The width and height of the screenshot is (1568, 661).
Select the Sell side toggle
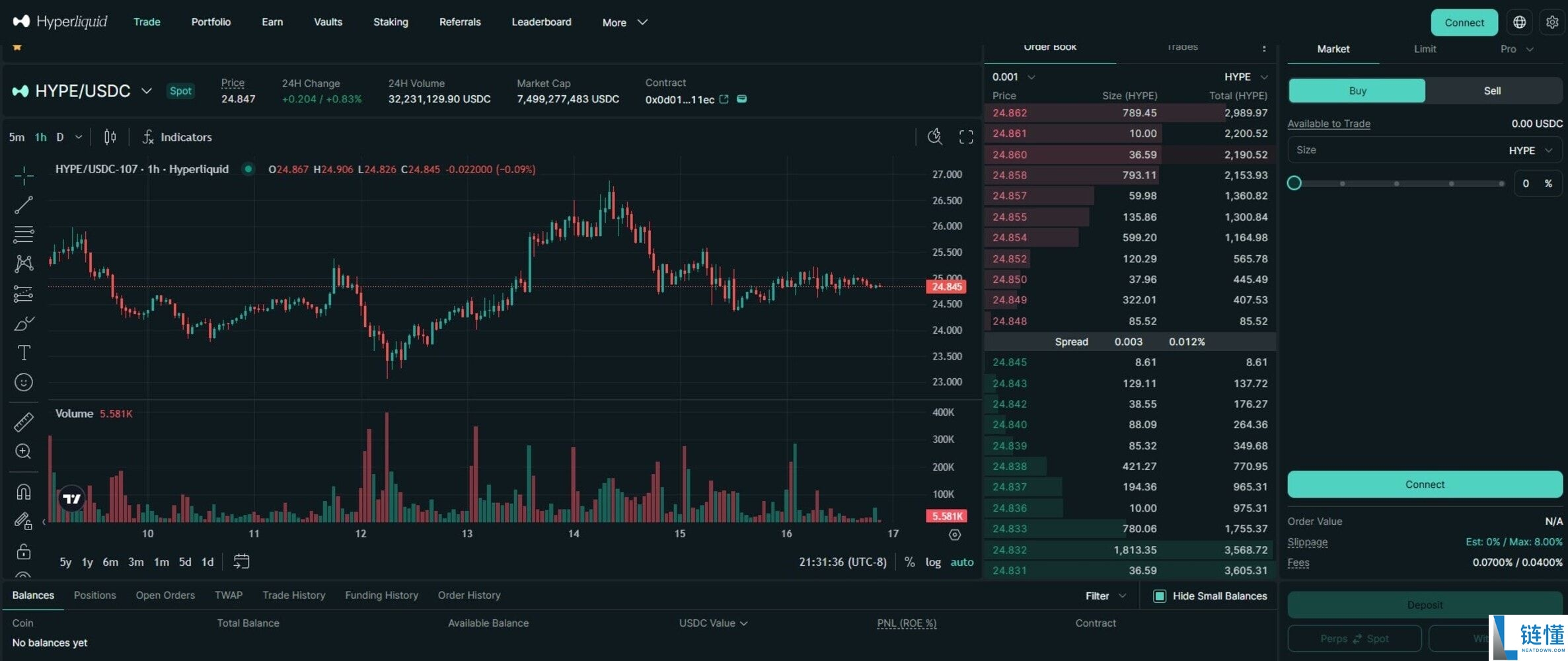1493,91
